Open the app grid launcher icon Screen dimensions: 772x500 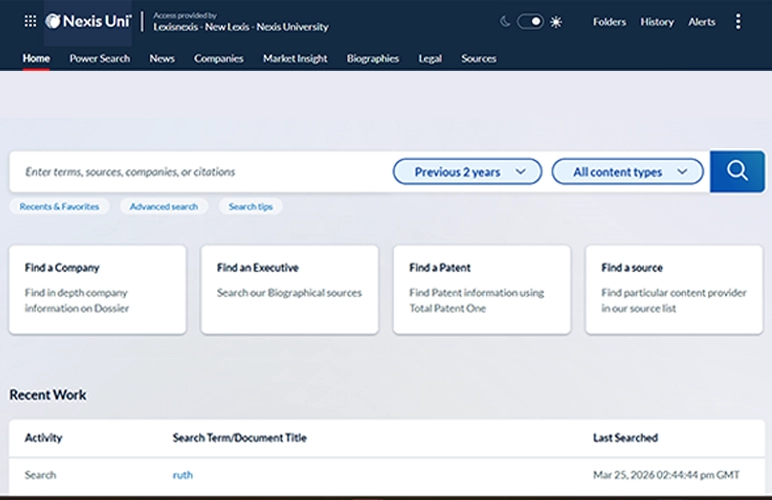tap(30, 21)
